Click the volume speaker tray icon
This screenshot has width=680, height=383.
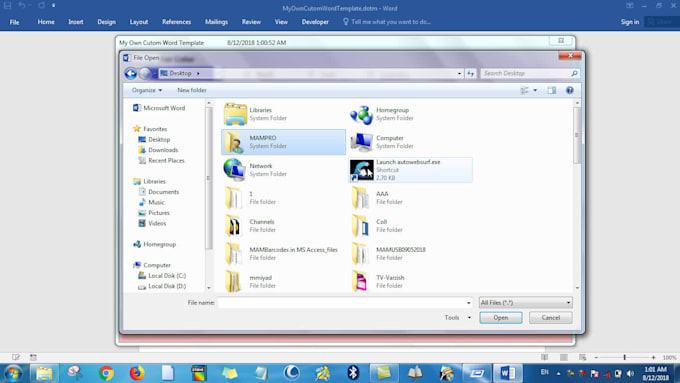click(630, 373)
